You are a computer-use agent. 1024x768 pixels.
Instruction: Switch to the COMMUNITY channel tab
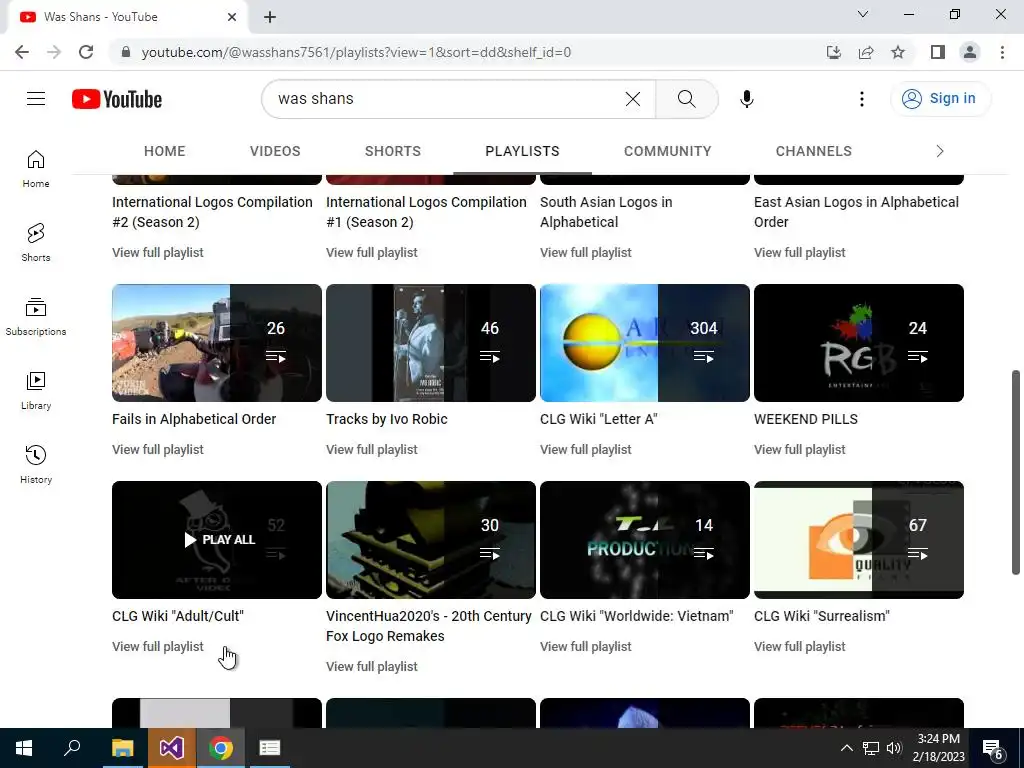[x=667, y=151]
